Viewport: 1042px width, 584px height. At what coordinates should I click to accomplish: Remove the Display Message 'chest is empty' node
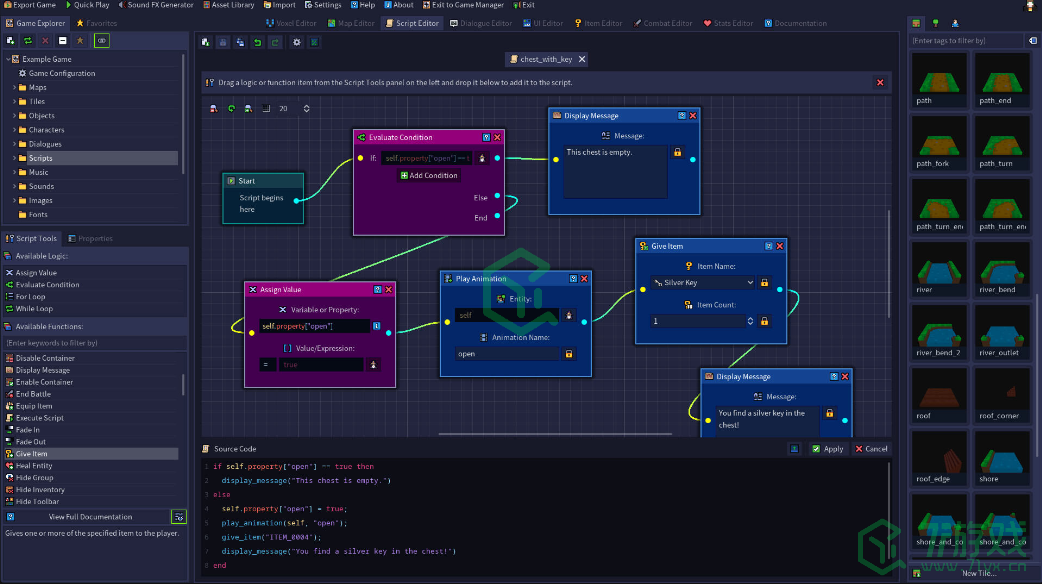click(693, 116)
